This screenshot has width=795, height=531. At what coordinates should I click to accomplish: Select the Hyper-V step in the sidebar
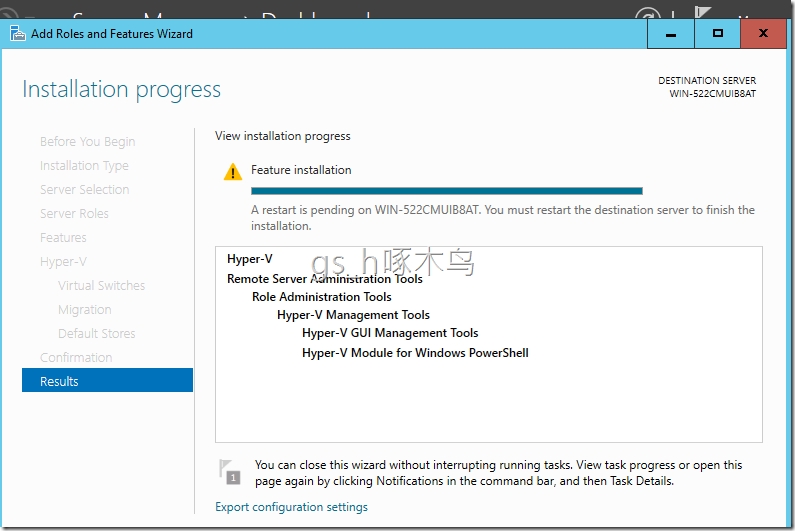coord(63,262)
